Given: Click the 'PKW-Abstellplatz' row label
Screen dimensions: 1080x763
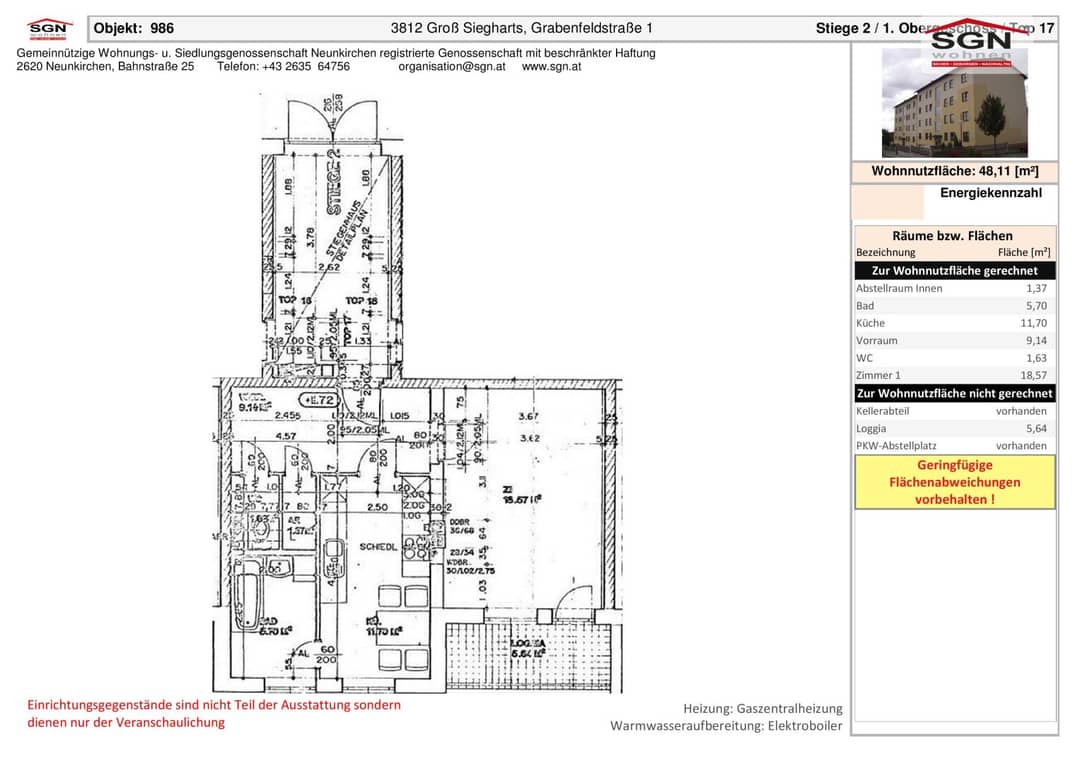Looking at the screenshot, I should pos(896,446).
